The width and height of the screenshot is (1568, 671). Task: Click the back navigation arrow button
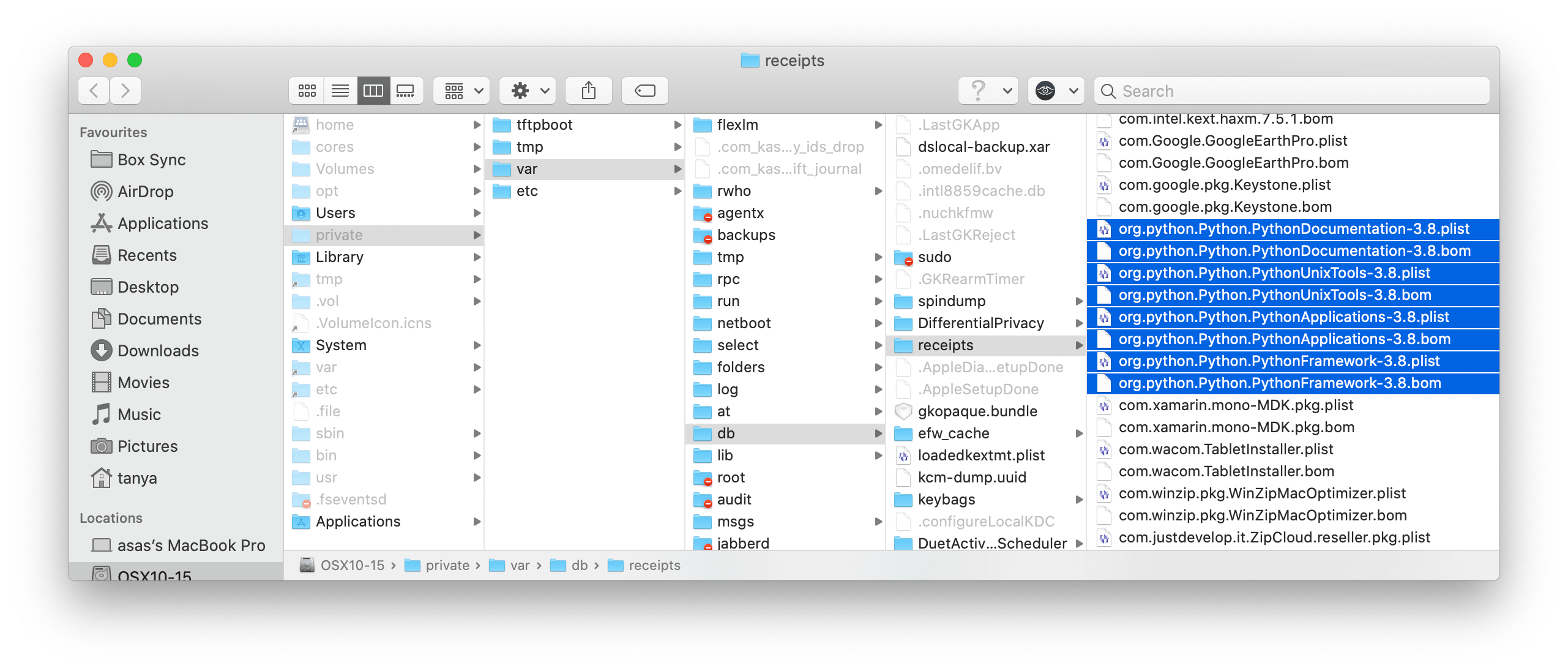coord(94,89)
